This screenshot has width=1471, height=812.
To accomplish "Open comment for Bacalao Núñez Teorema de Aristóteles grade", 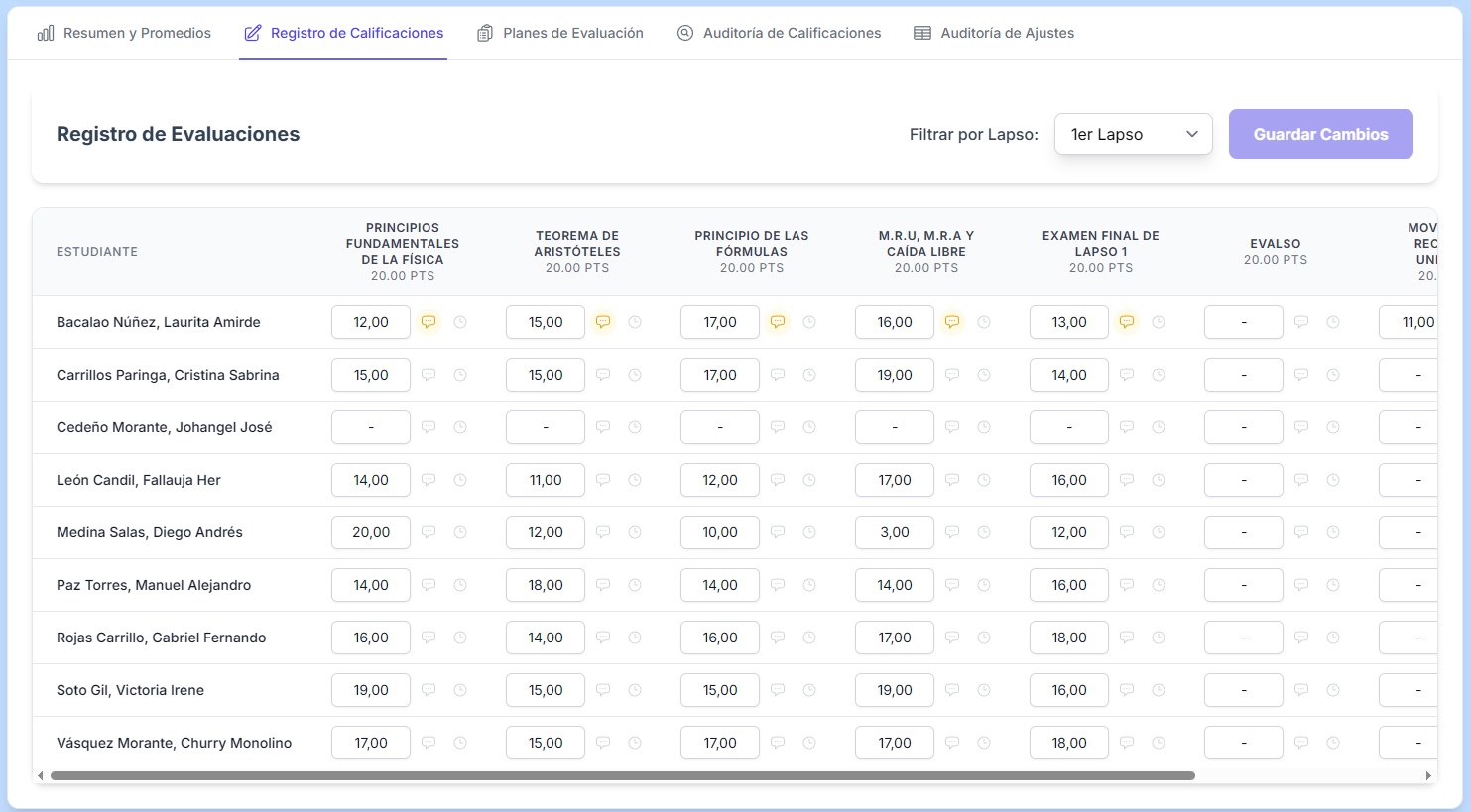I will point(603,322).
